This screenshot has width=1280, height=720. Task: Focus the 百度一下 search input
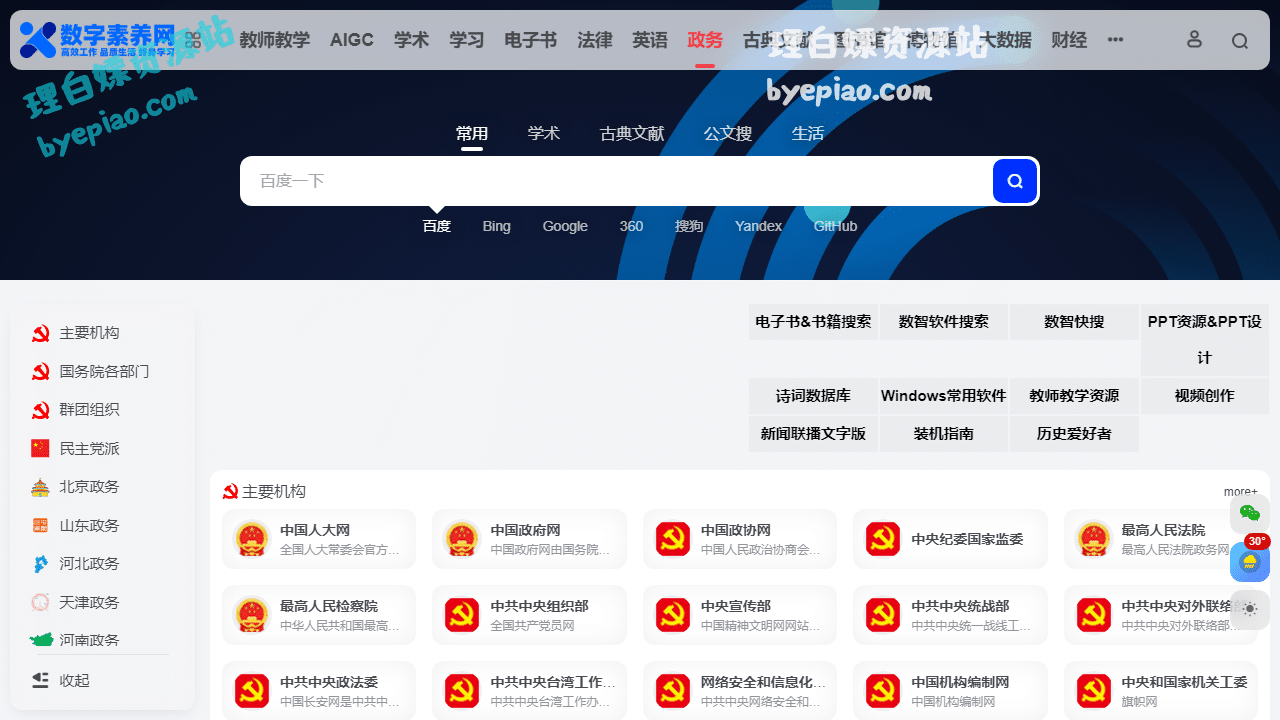click(x=616, y=181)
